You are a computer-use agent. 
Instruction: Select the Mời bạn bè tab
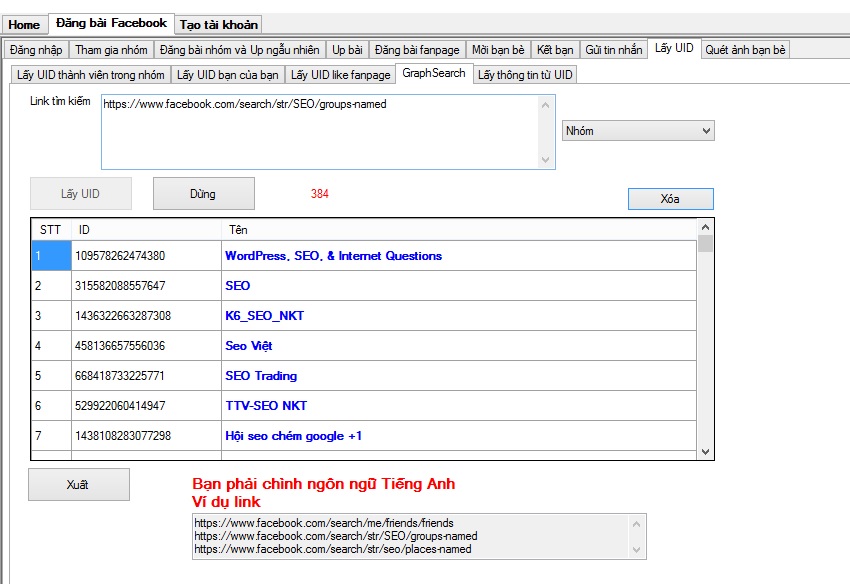click(498, 50)
